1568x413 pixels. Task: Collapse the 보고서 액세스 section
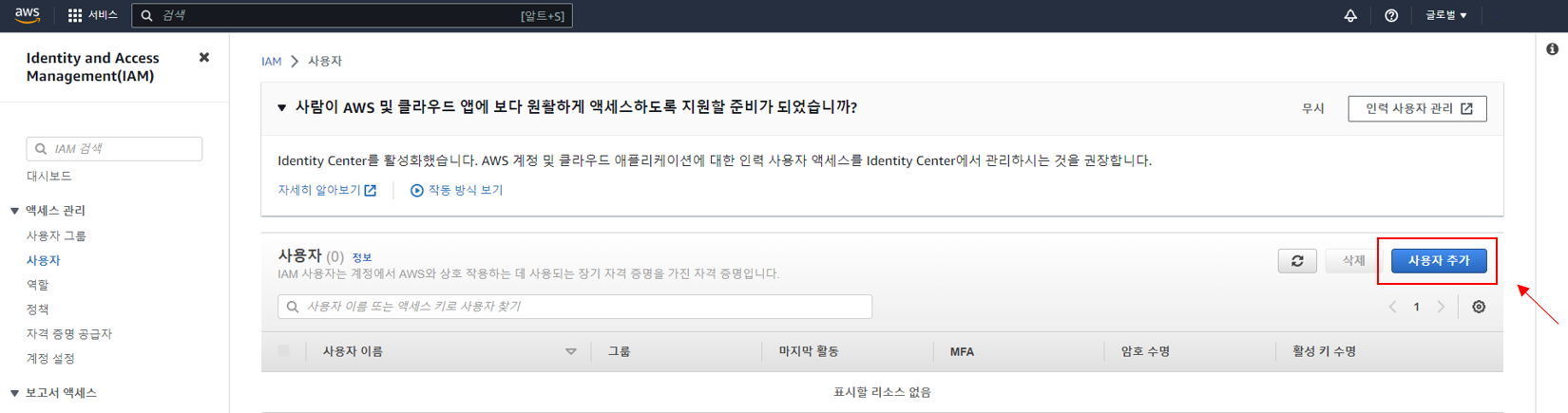pos(14,393)
